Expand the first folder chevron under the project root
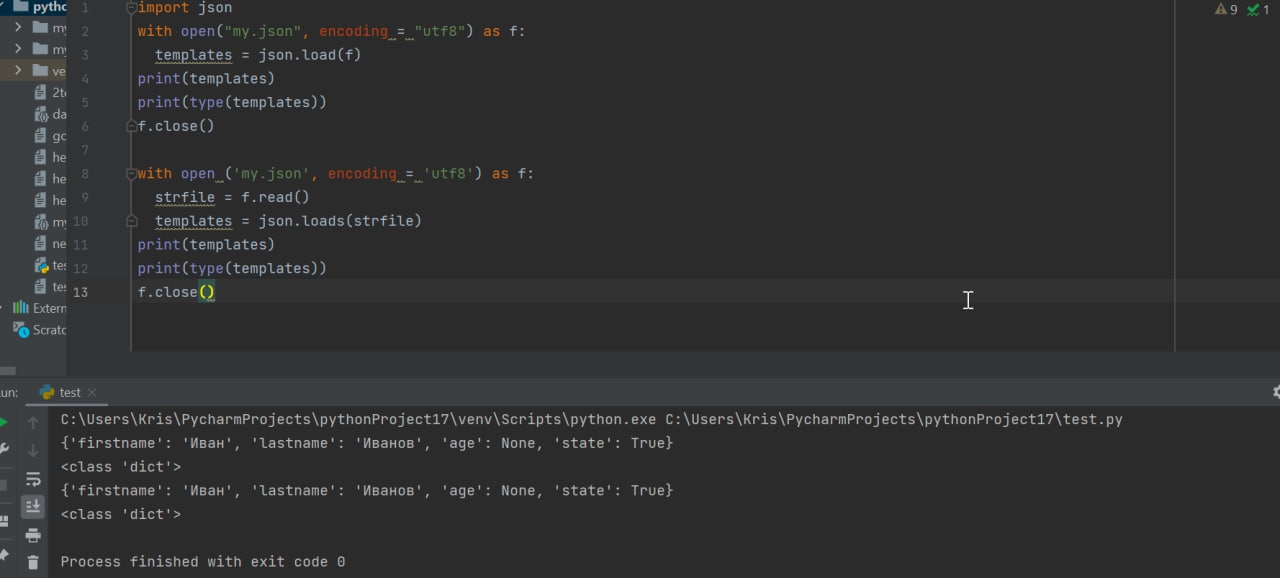1280x578 pixels. (18, 27)
